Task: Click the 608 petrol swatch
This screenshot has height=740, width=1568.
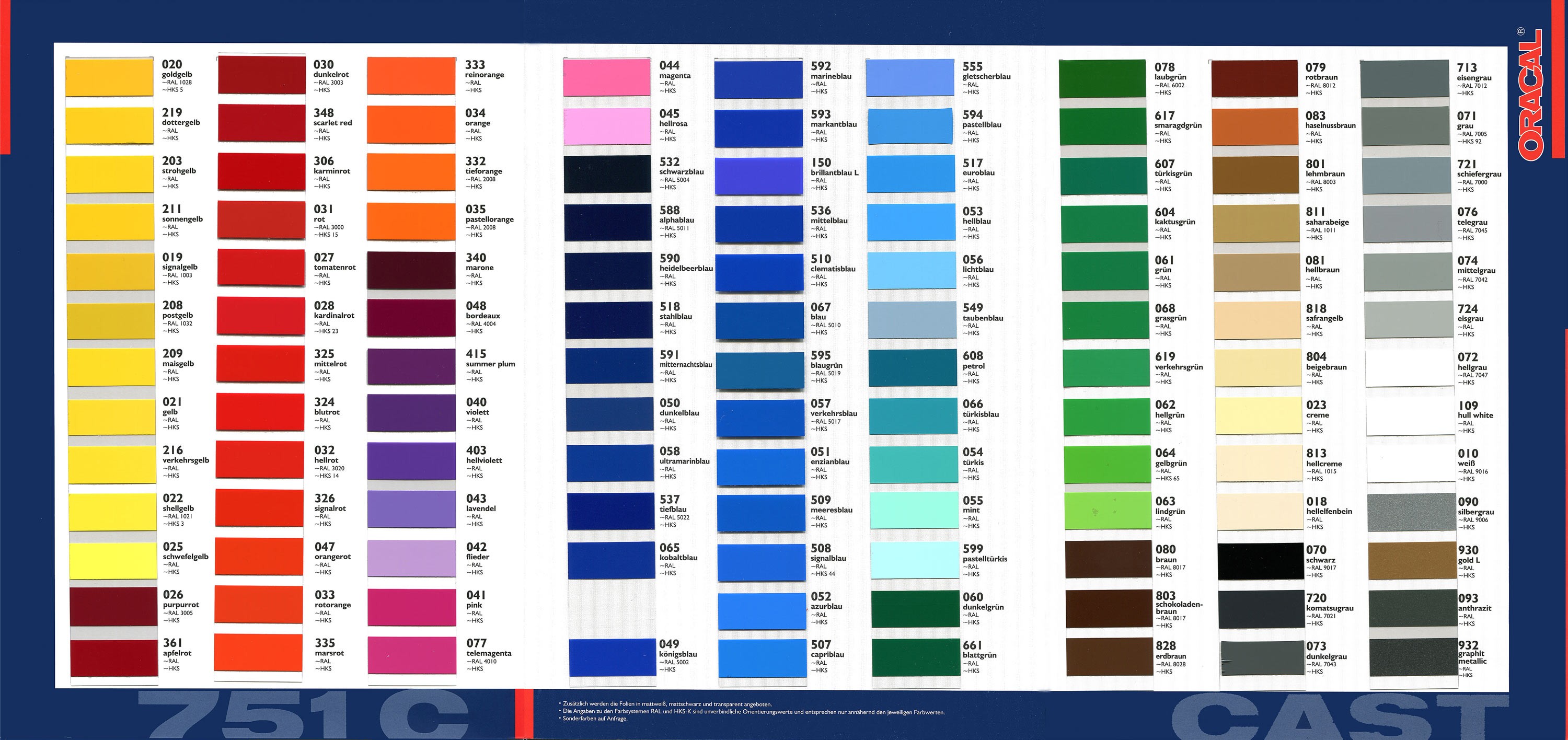Action: tap(913, 368)
